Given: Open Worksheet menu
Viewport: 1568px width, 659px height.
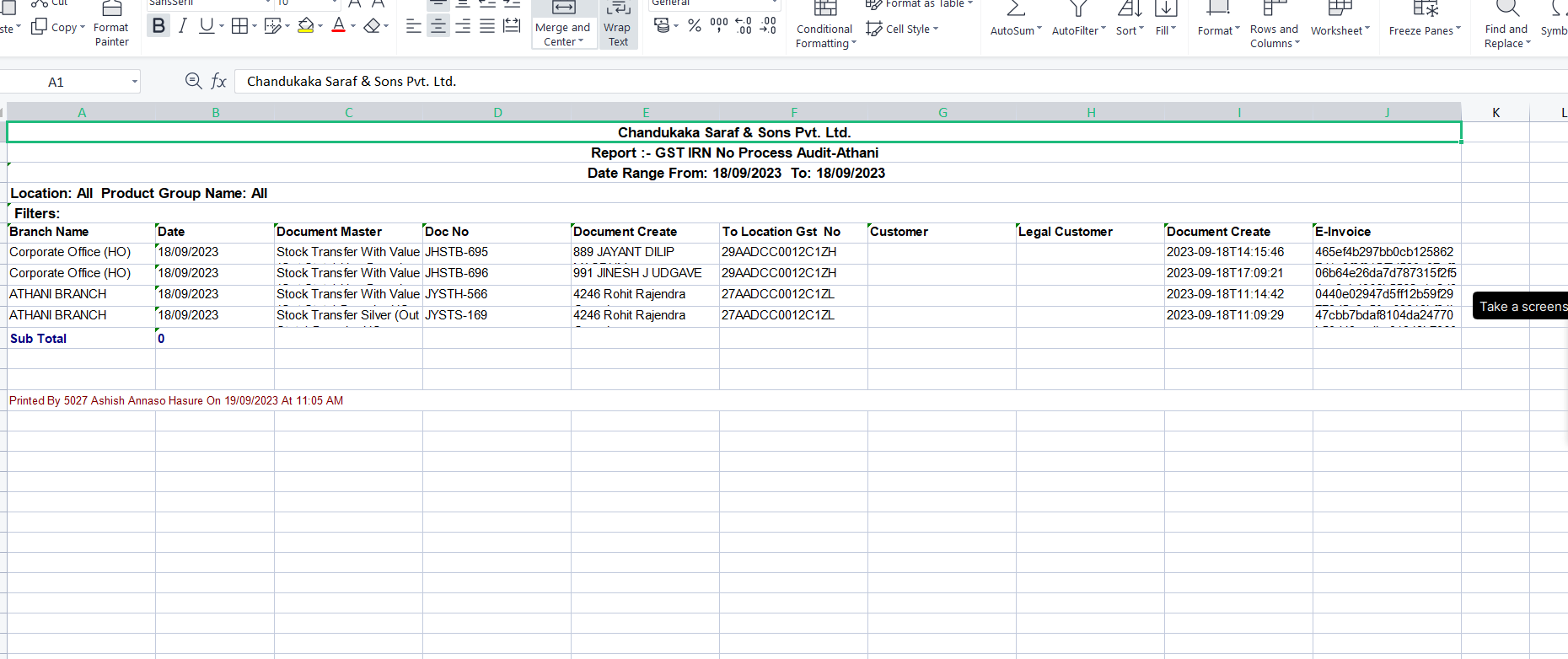Looking at the screenshot, I should [1340, 19].
